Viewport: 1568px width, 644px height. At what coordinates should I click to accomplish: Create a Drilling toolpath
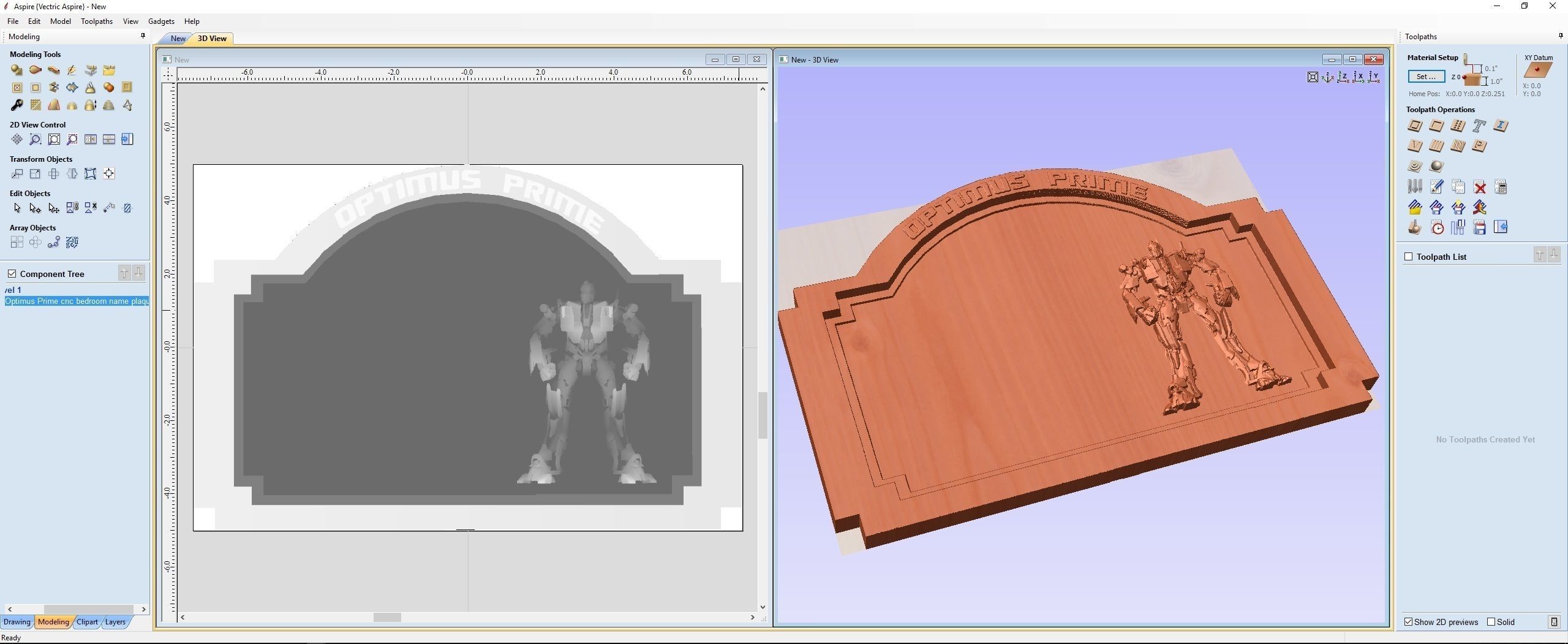[1458, 126]
